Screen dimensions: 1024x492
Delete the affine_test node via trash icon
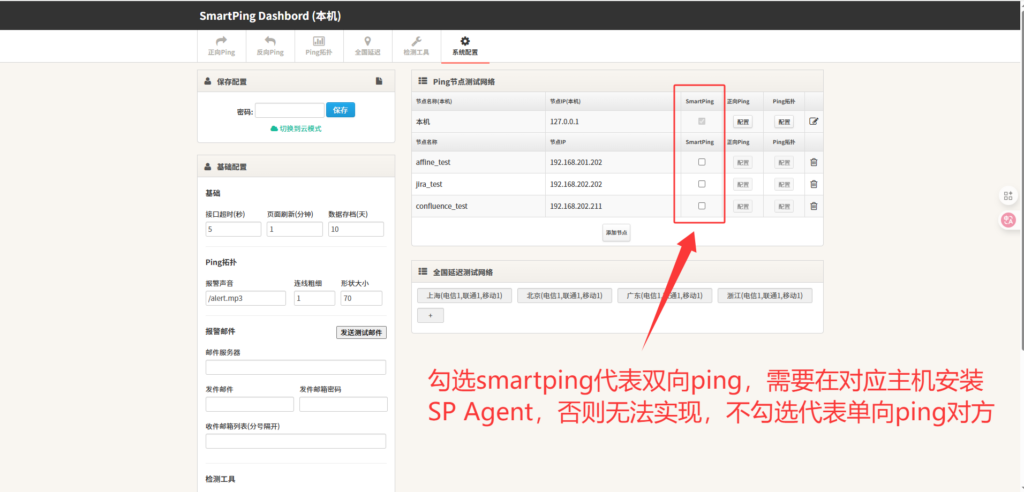coord(813,162)
